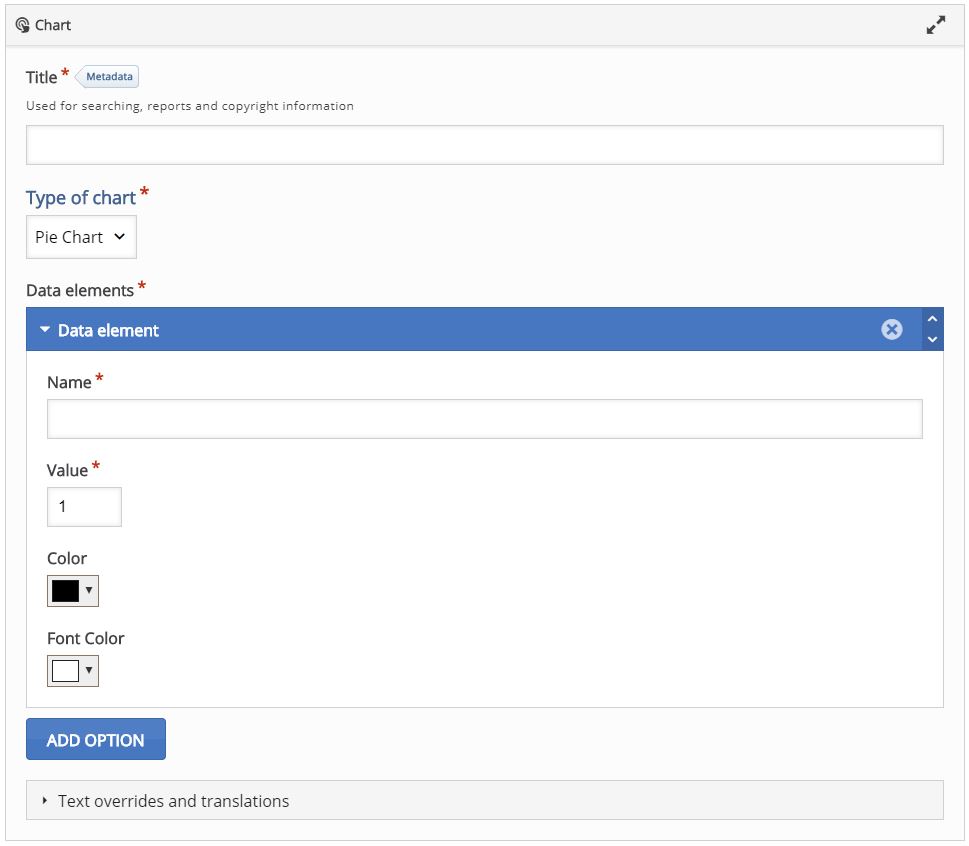Click the fullscreen expand arrows icon
The height and width of the screenshot is (846, 969).
[x=936, y=25]
